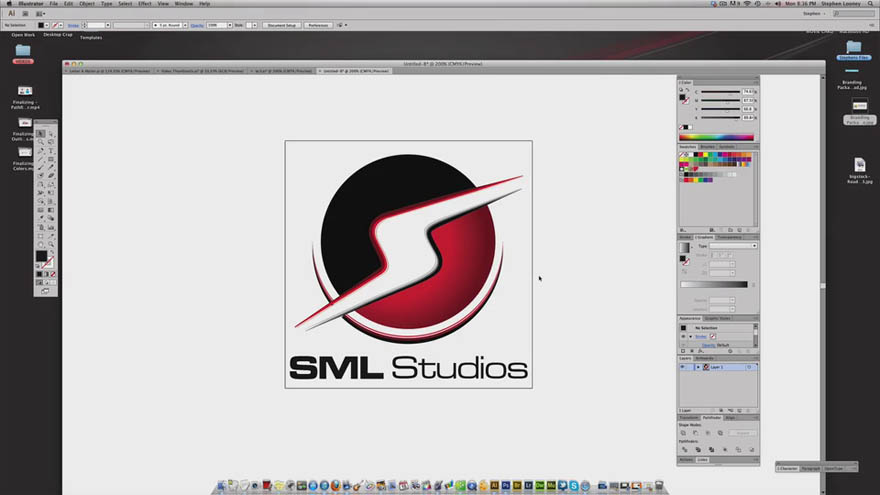Select the Artboard tool
Viewport: 880px width, 495px height.
click(41, 235)
